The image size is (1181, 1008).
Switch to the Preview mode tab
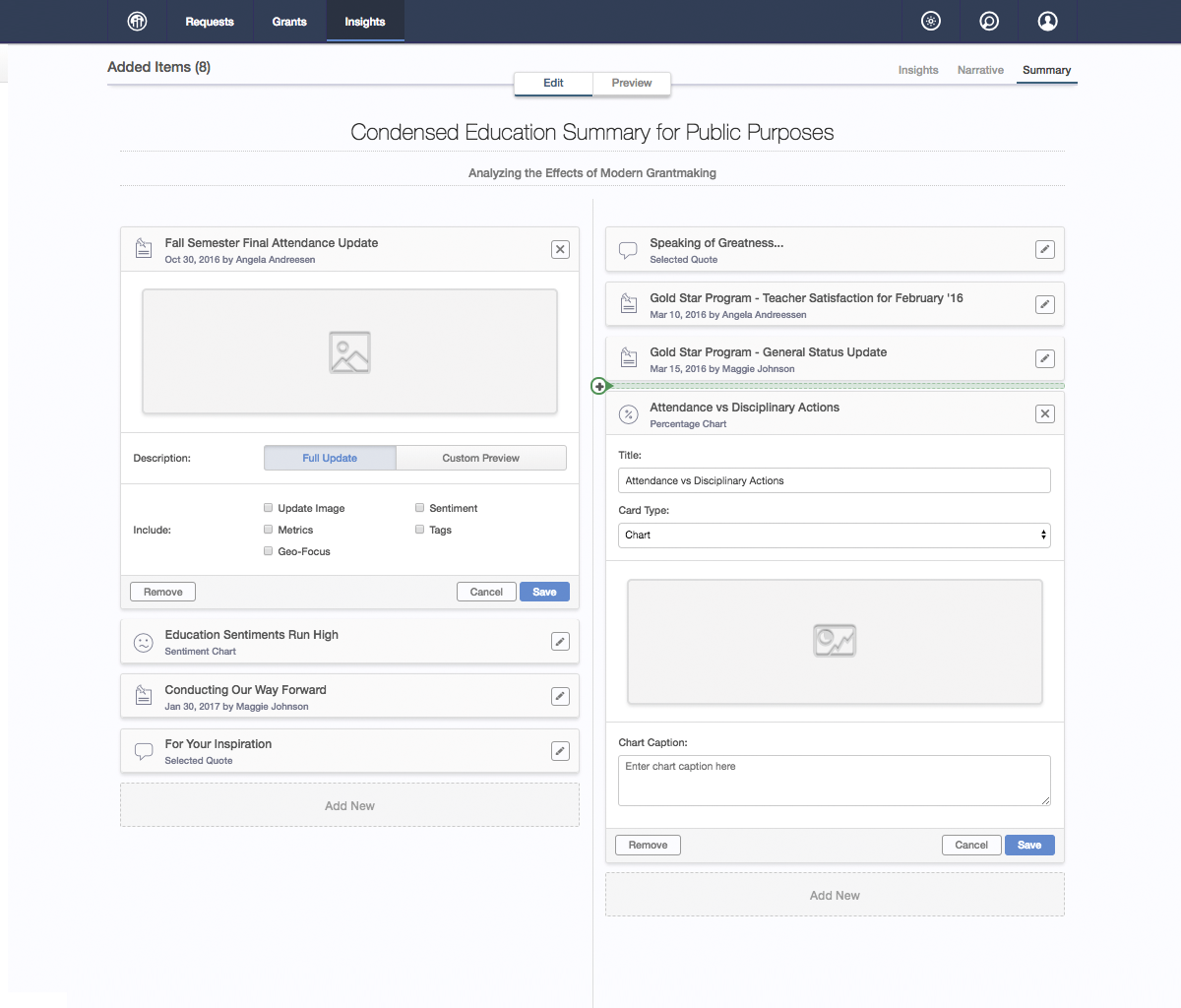[x=631, y=83]
